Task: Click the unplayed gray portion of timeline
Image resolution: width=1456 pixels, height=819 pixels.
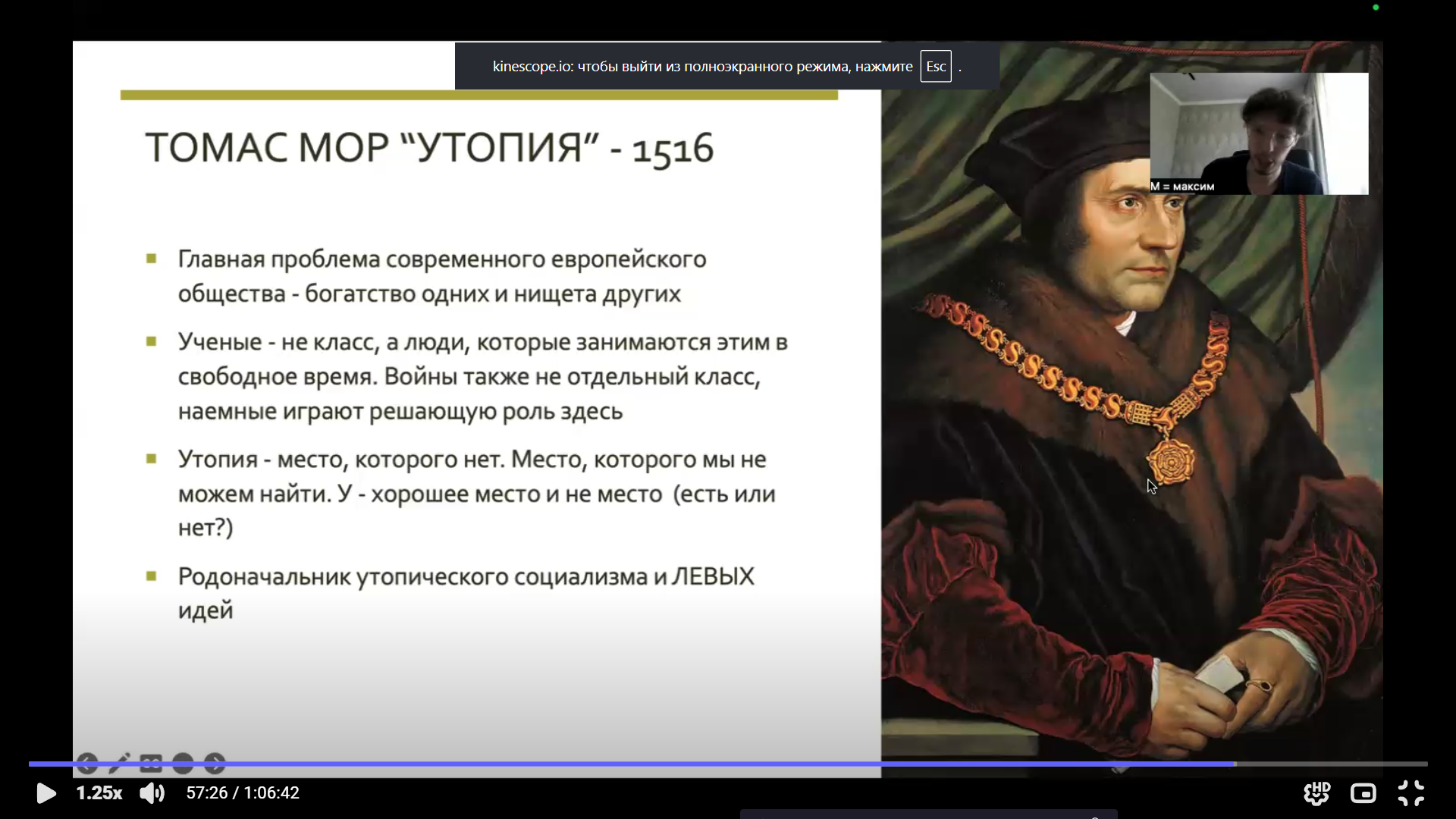Action: (1335, 764)
